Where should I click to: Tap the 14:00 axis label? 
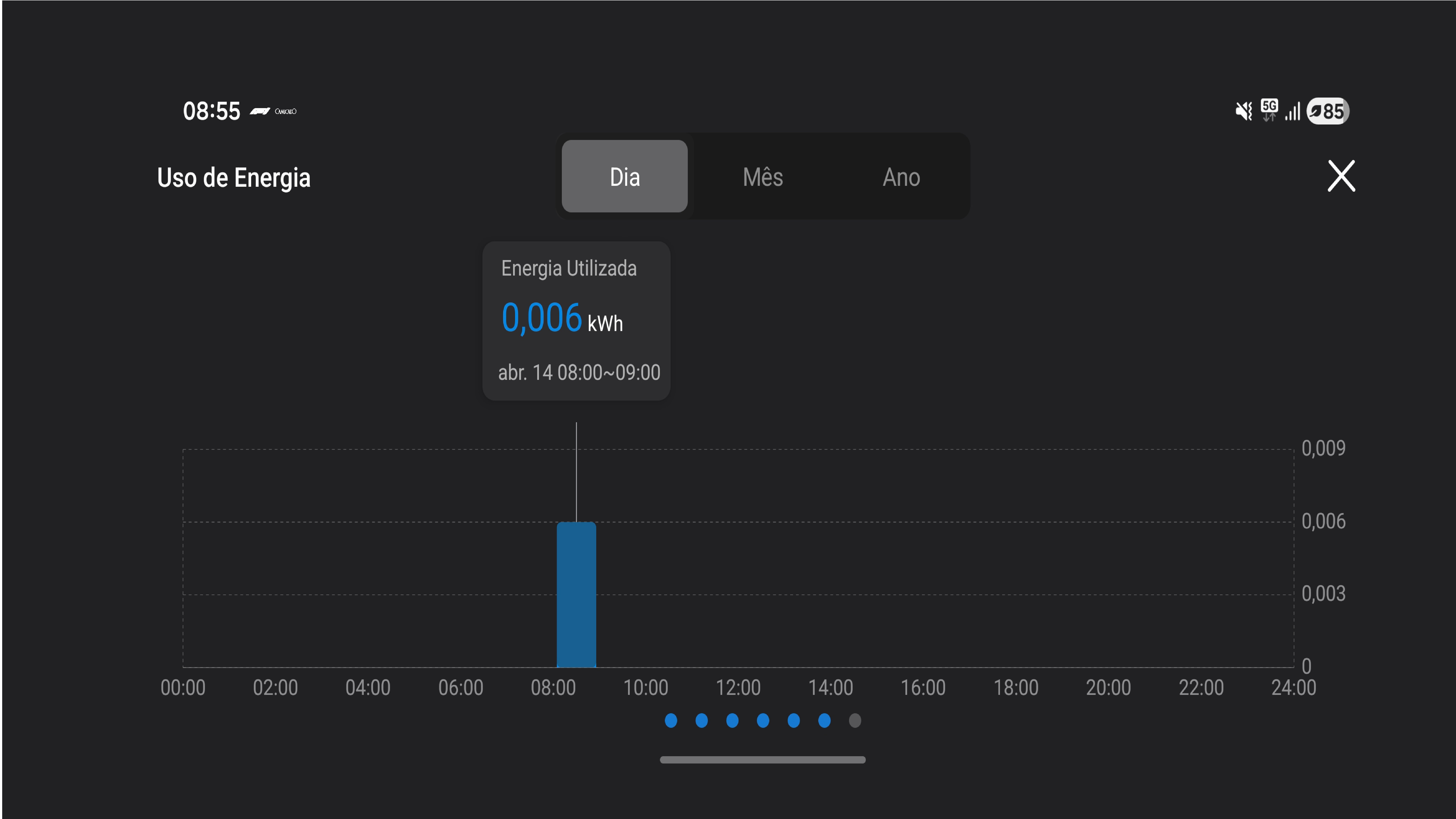pyautogui.click(x=831, y=688)
